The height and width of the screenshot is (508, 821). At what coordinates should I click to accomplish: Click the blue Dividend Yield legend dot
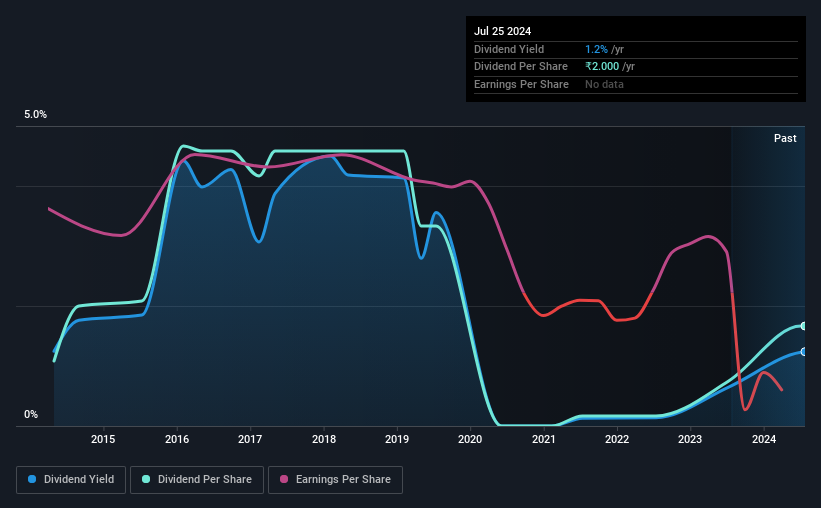click(32, 479)
